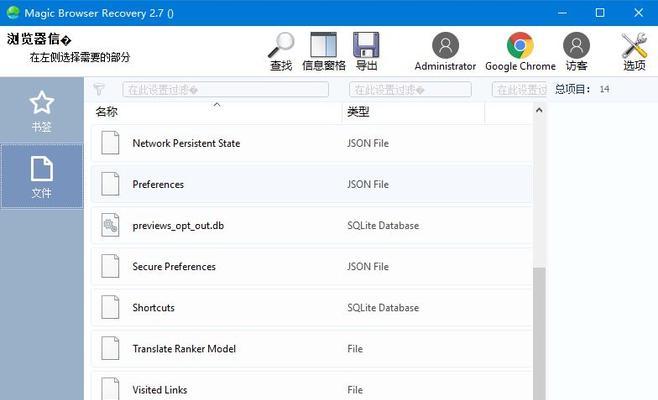Click file icon of Preferences

coord(110,184)
